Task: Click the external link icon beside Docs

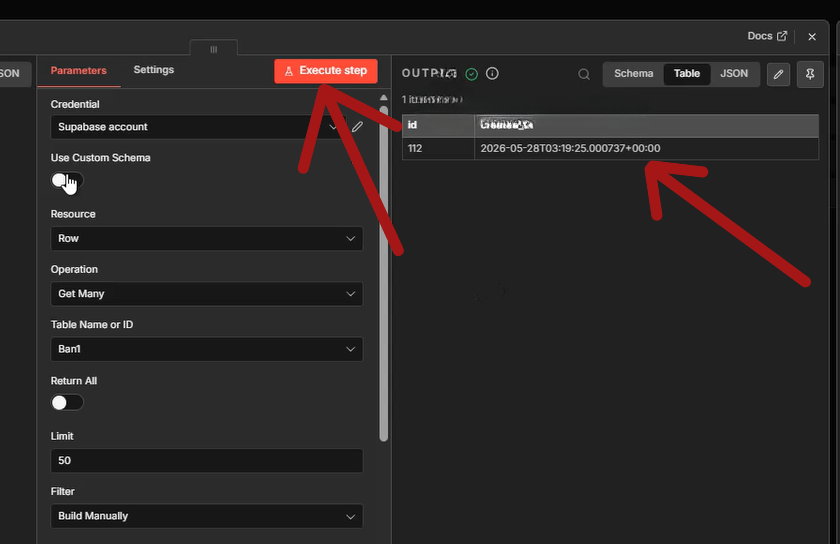Action: (x=782, y=36)
